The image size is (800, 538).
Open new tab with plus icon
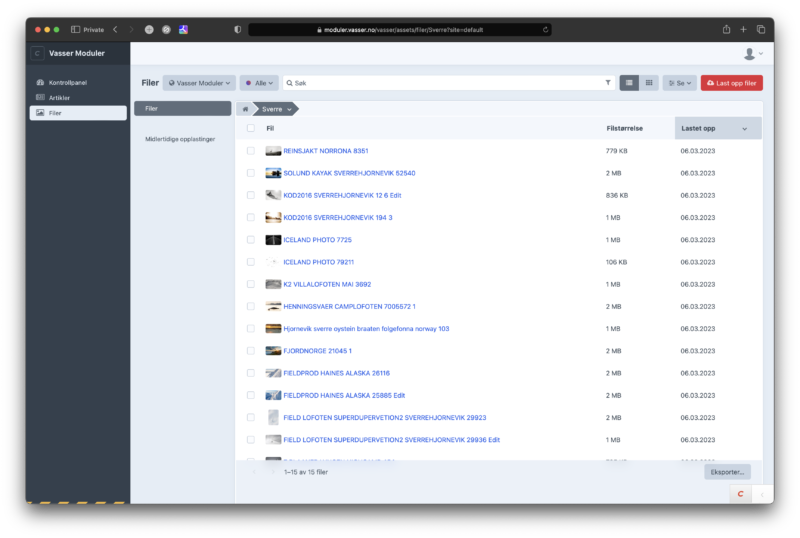pyautogui.click(x=743, y=29)
